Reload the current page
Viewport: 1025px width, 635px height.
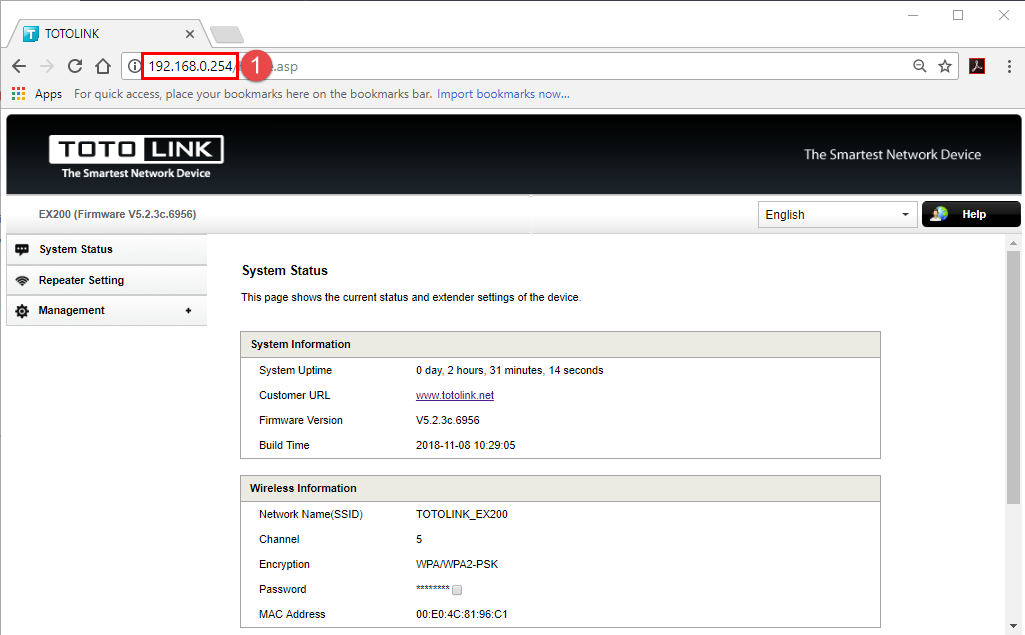(75, 66)
